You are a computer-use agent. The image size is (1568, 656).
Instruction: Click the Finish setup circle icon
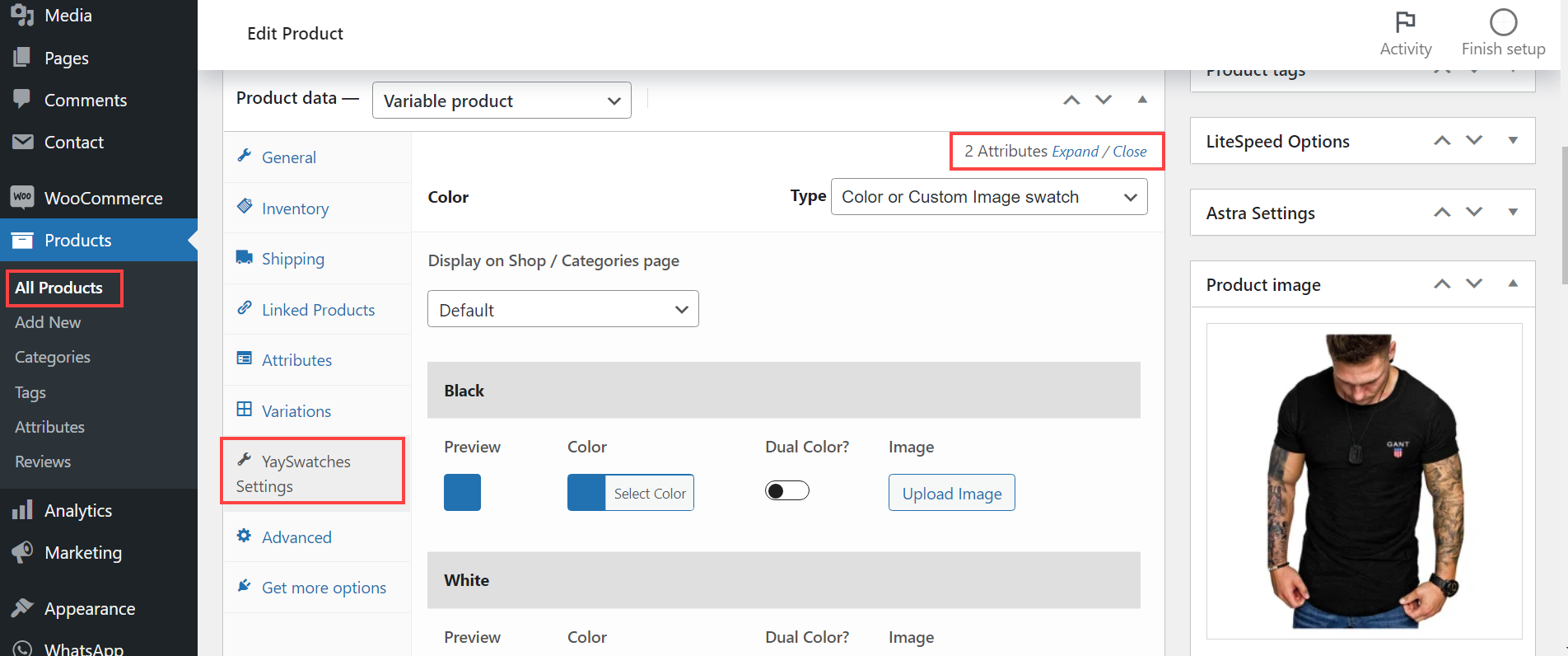tap(1503, 22)
